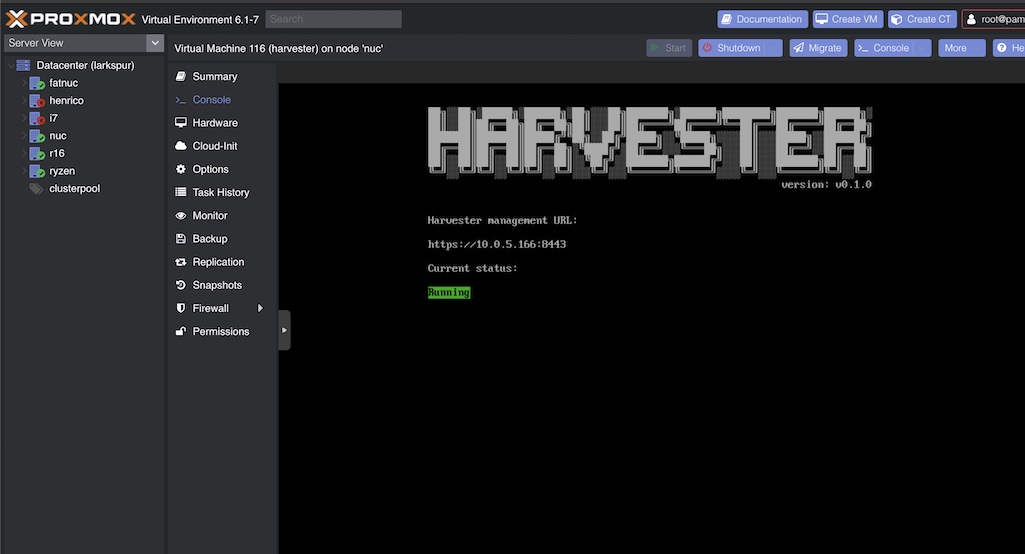Select the henrico offline node icon

click(37, 101)
